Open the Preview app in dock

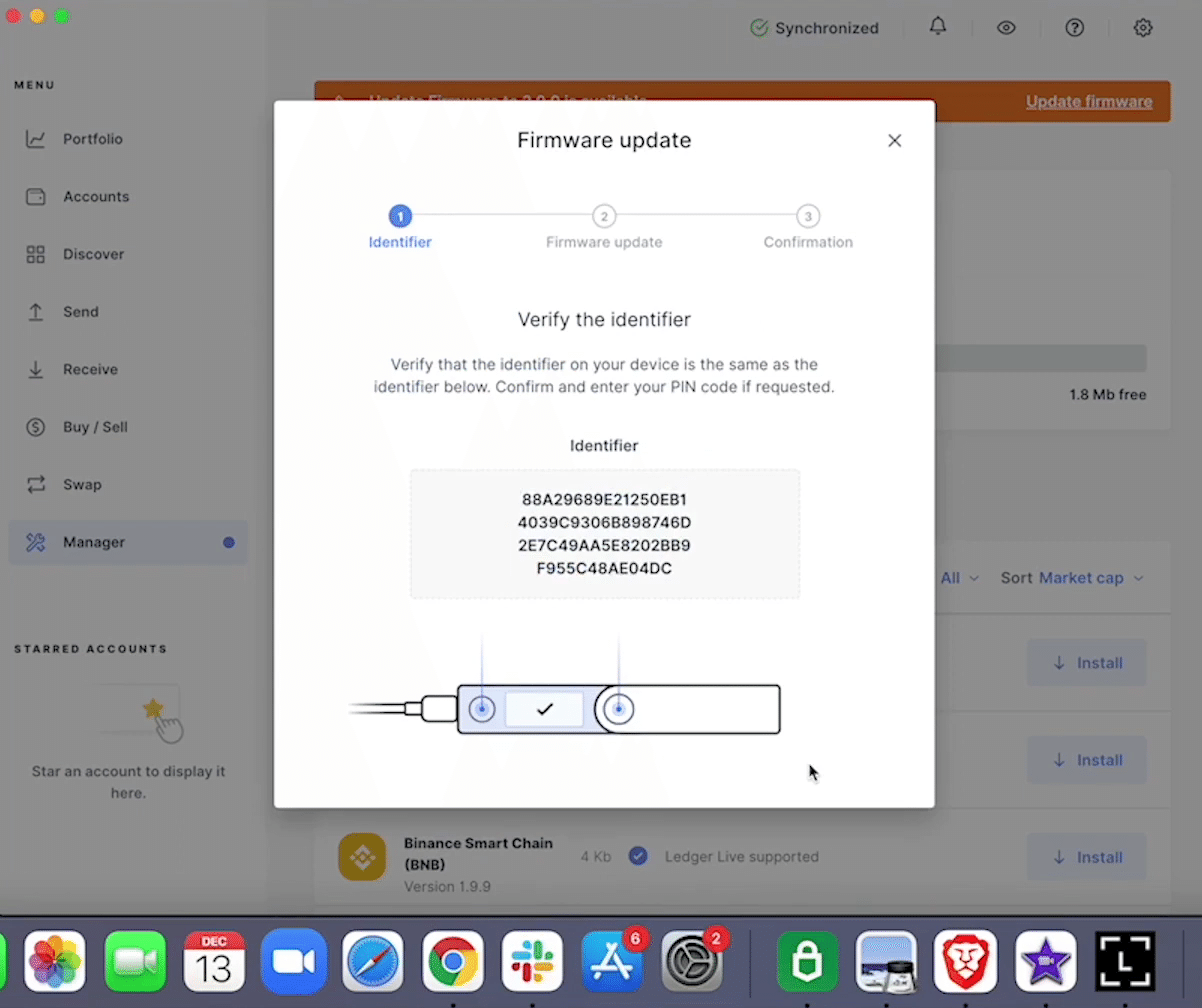(886, 962)
